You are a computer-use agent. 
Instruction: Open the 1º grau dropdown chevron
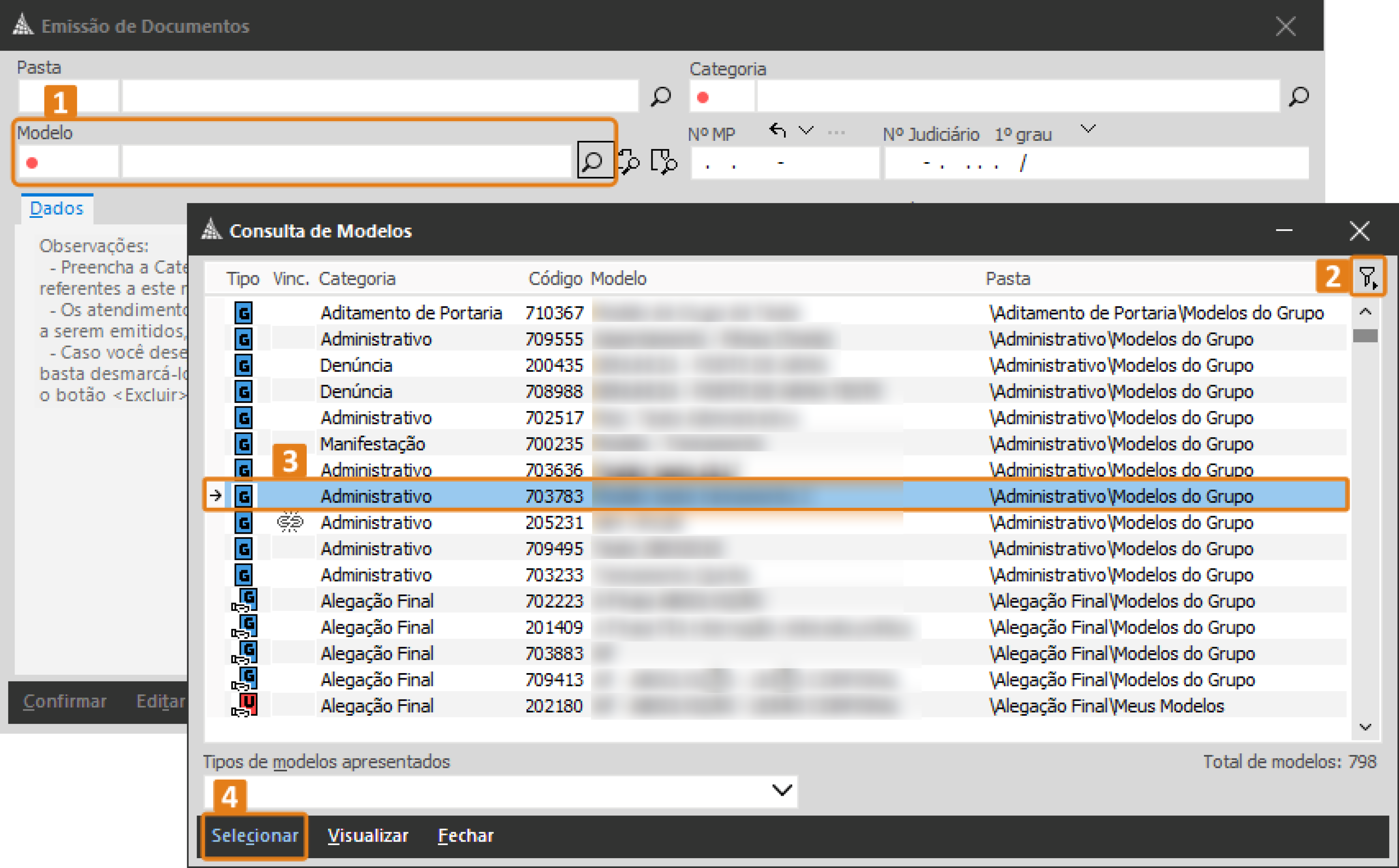1088,129
